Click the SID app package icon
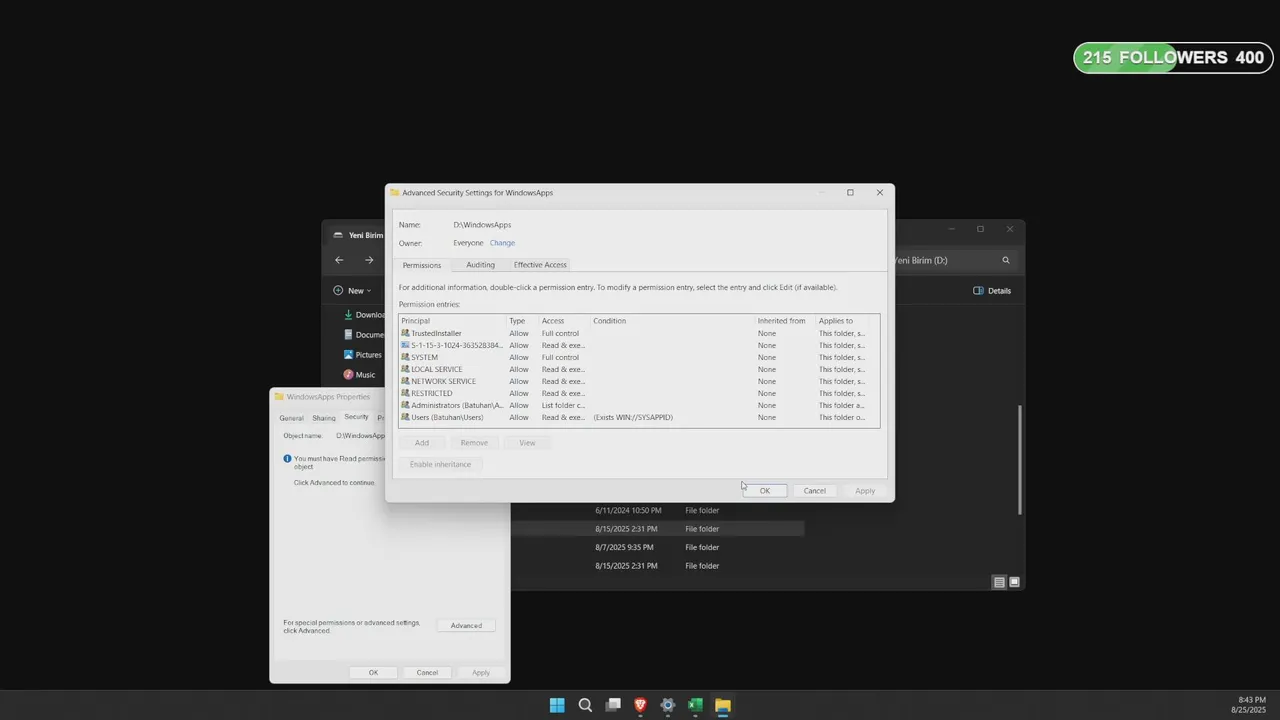The width and height of the screenshot is (1280, 720). pos(405,345)
